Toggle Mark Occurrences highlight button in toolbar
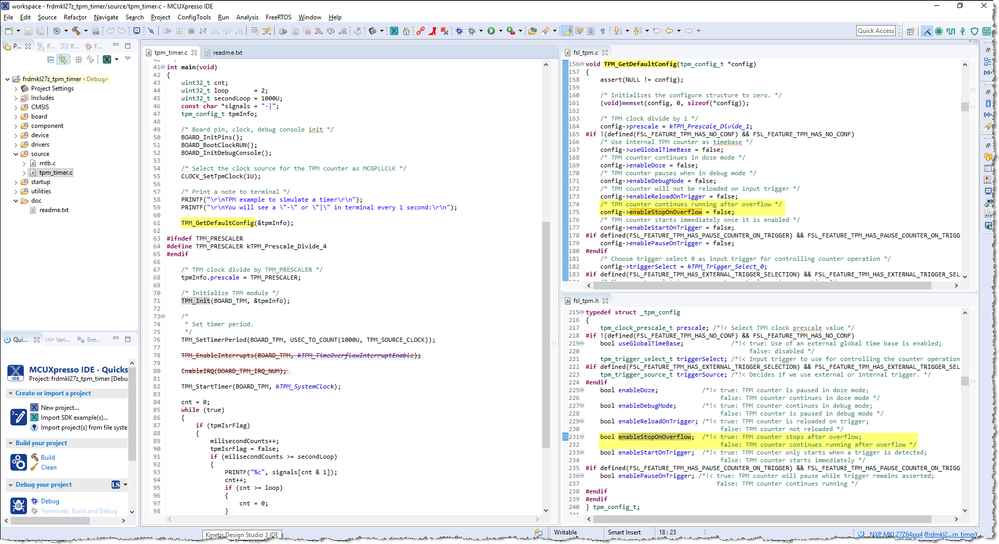This screenshot has height=544, width=999. pyautogui.click(x=568, y=31)
